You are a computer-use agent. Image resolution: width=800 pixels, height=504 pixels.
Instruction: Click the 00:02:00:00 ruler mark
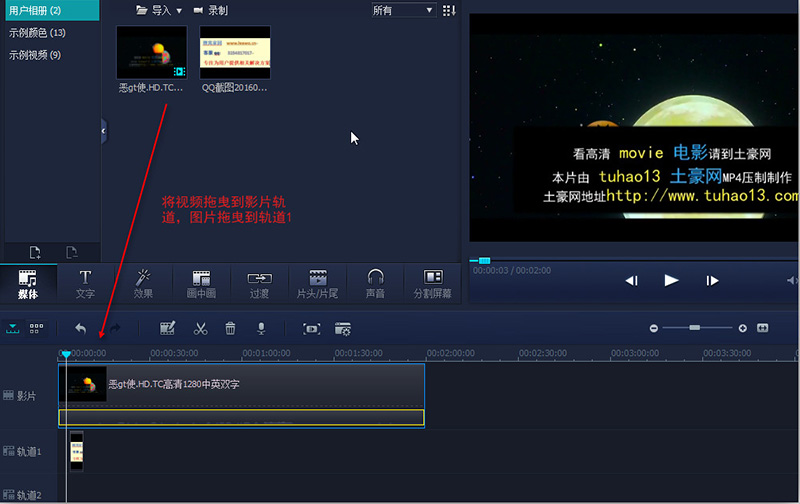click(451, 353)
